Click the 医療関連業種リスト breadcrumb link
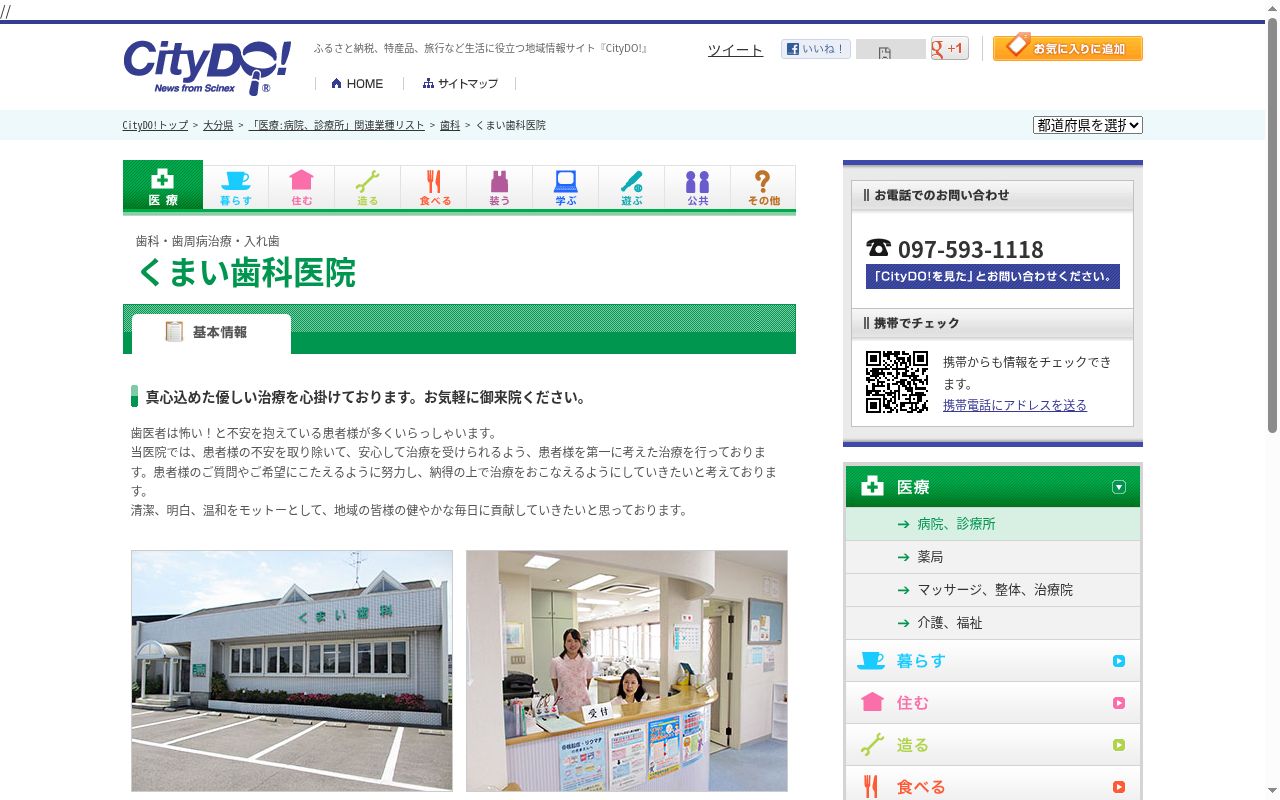 click(337, 126)
